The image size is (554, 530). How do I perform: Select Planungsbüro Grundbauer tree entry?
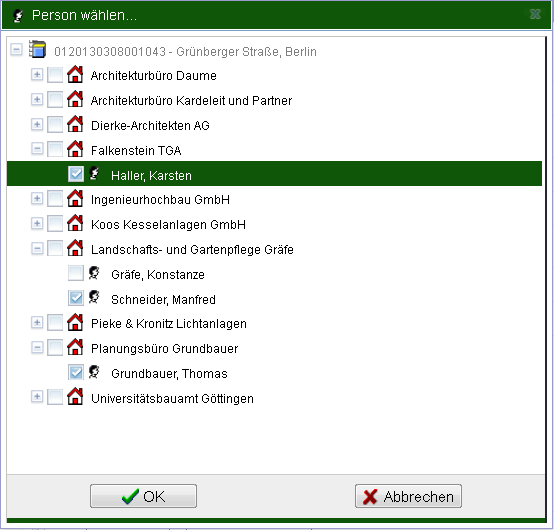(x=165, y=349)
